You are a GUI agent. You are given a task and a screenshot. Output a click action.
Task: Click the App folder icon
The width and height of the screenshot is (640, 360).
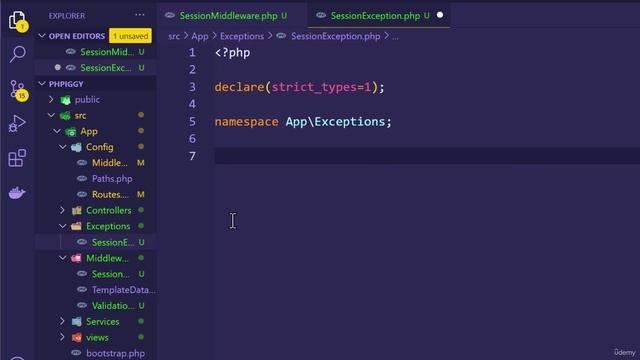(71, 131)
